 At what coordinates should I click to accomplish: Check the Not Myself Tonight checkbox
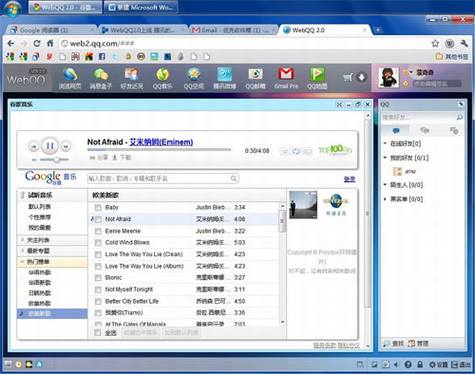pos(98,290)
